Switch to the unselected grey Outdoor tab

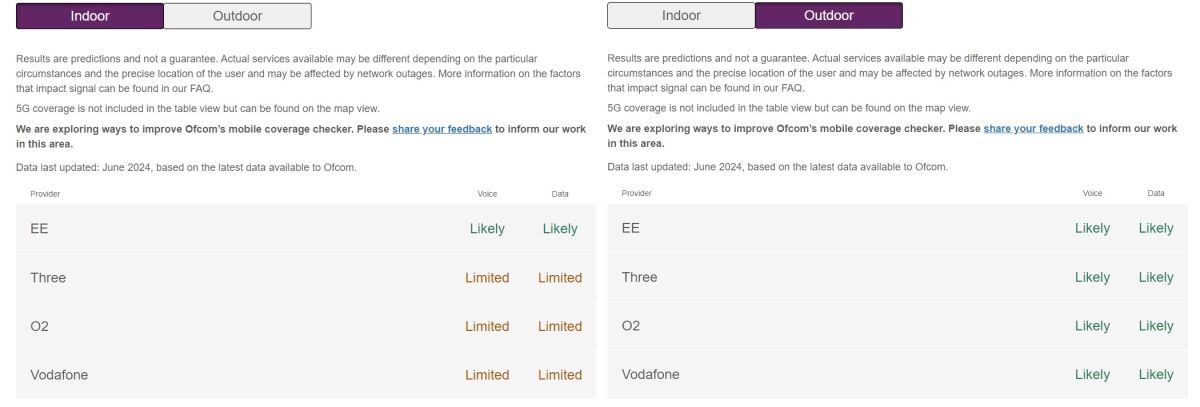click(x=237, y=16)
